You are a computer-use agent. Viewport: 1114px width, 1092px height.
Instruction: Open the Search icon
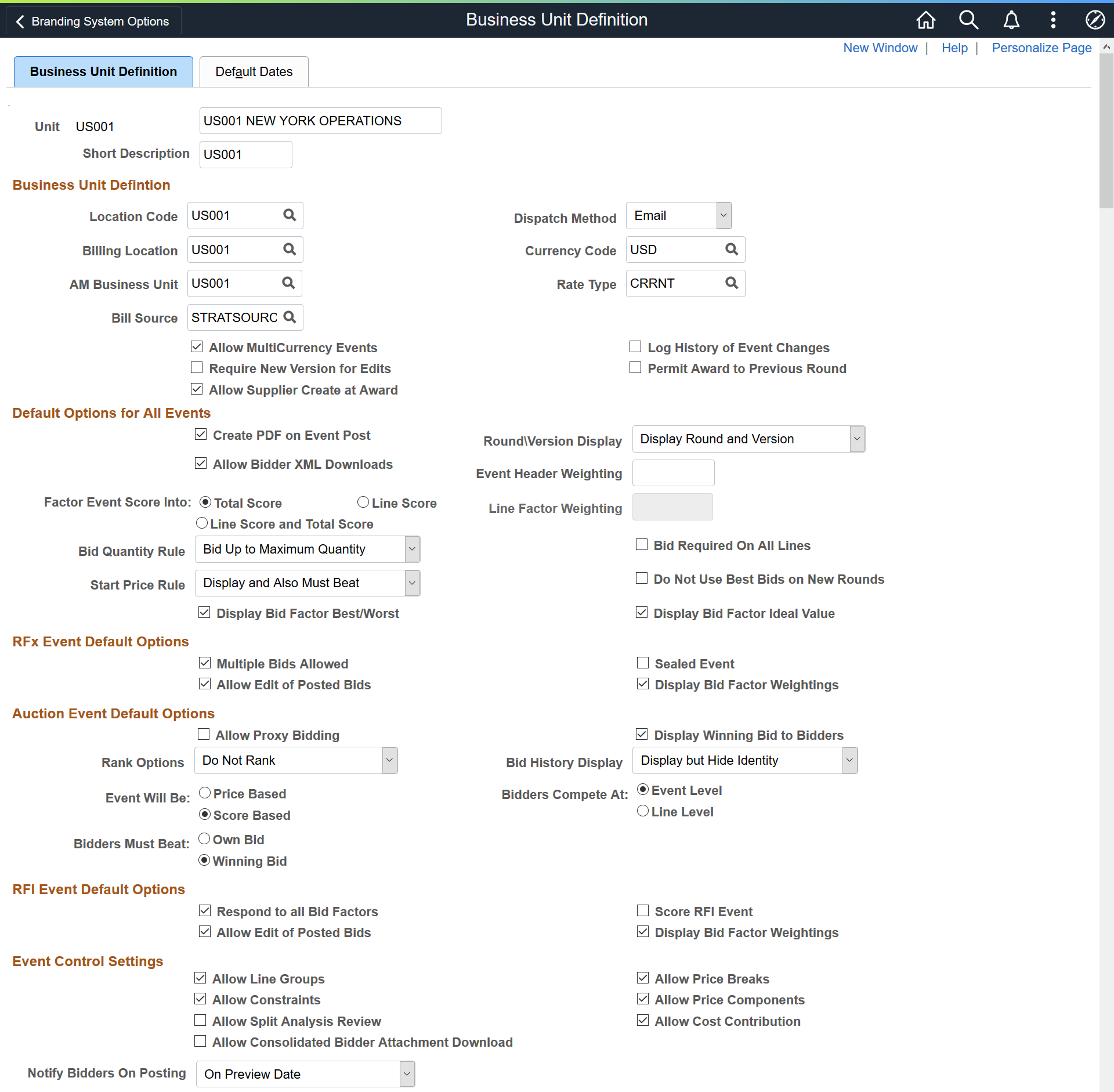(x=968, y=19)
